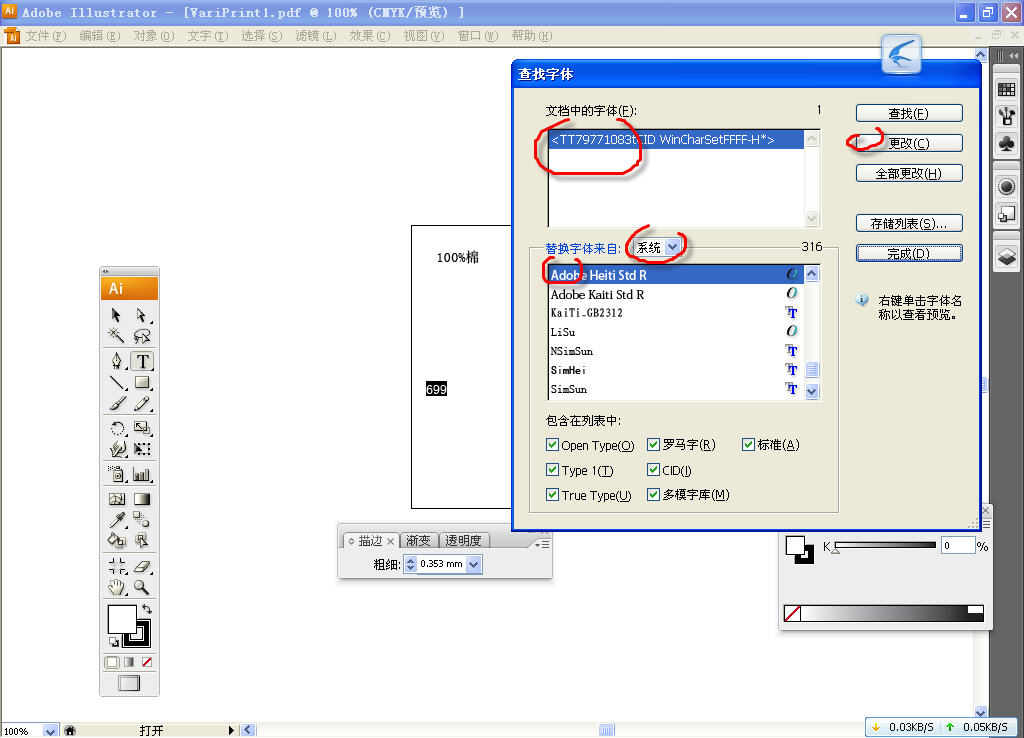
Task: Select SimSun in the replacement font list
Action: pos(675,389)
